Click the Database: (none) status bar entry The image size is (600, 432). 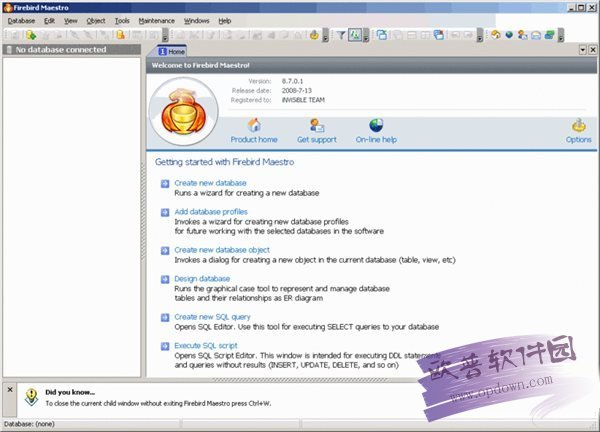pos(29,424)
